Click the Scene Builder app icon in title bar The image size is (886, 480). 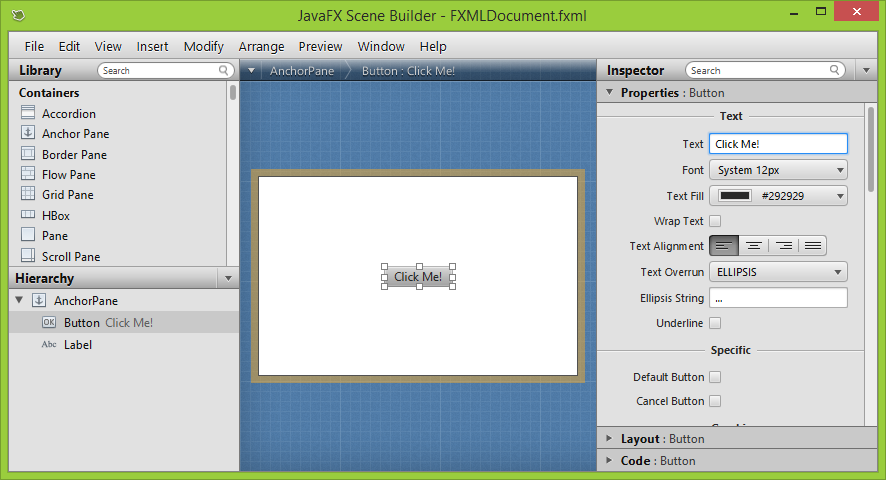pyautogui.click(x=18, y=15)
